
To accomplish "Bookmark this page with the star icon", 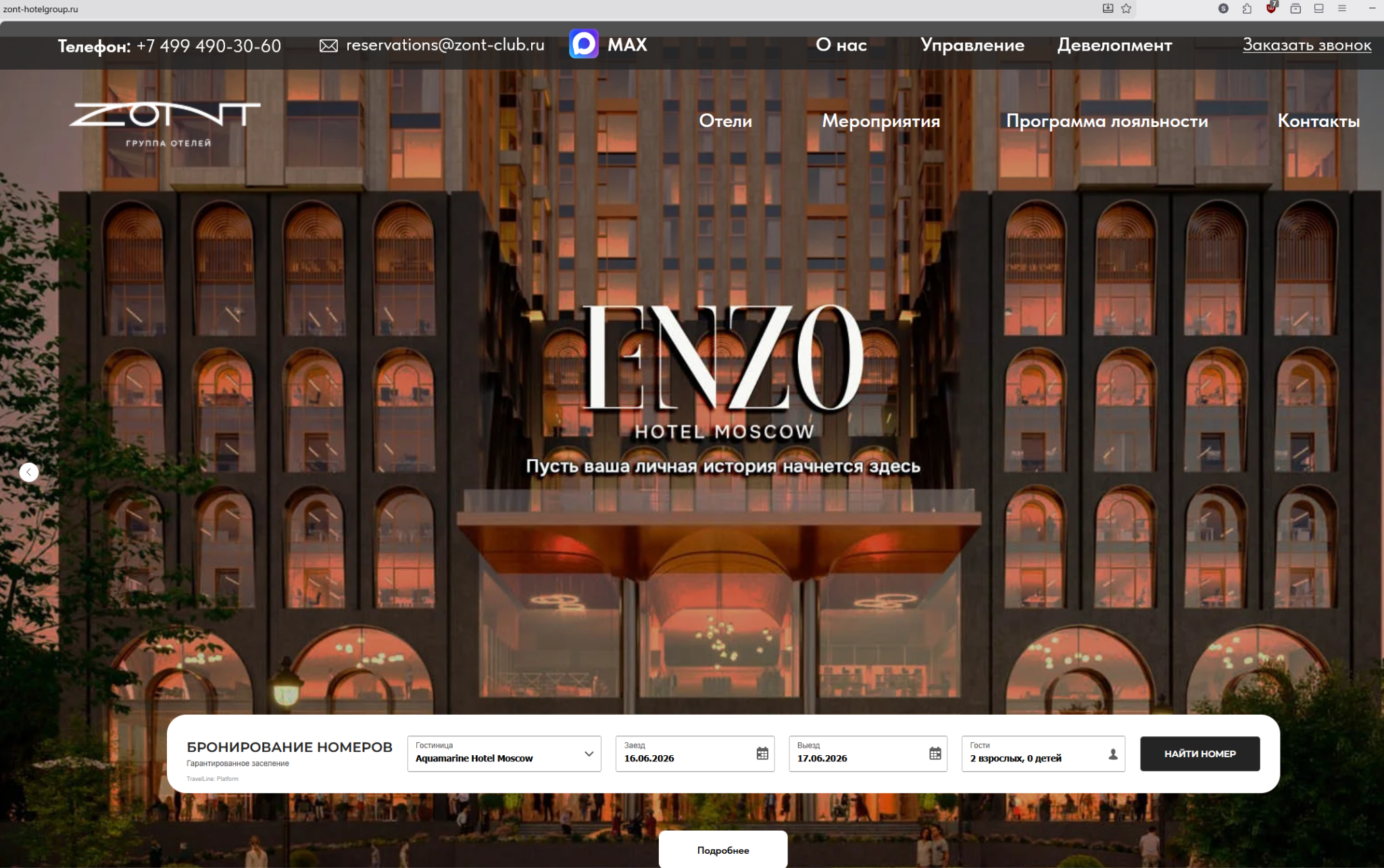I will 1126,9.
